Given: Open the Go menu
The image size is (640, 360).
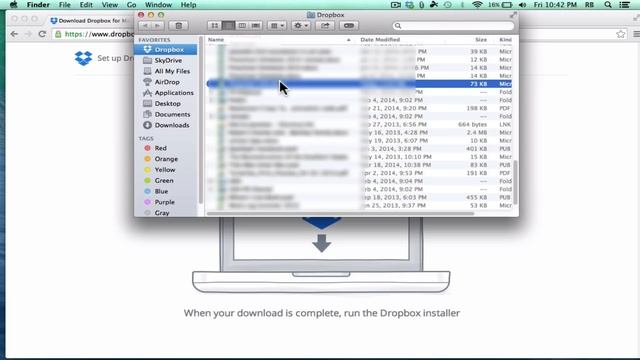Looking at the screenshot, I should coord(131,5).
